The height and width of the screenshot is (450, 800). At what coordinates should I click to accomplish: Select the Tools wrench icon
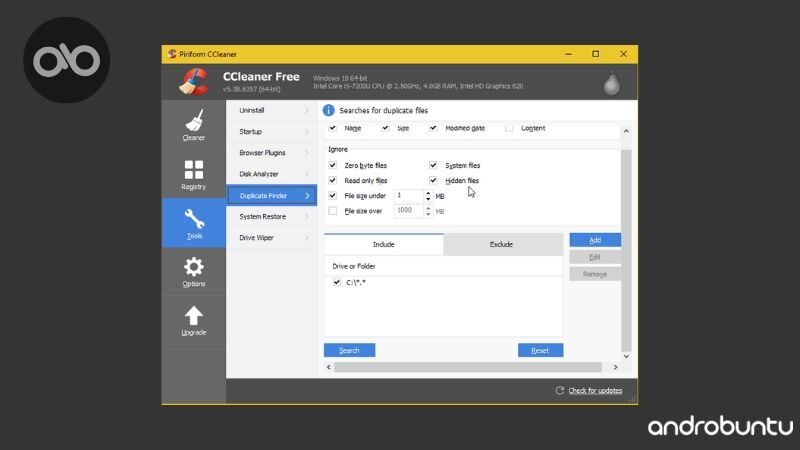194,219
